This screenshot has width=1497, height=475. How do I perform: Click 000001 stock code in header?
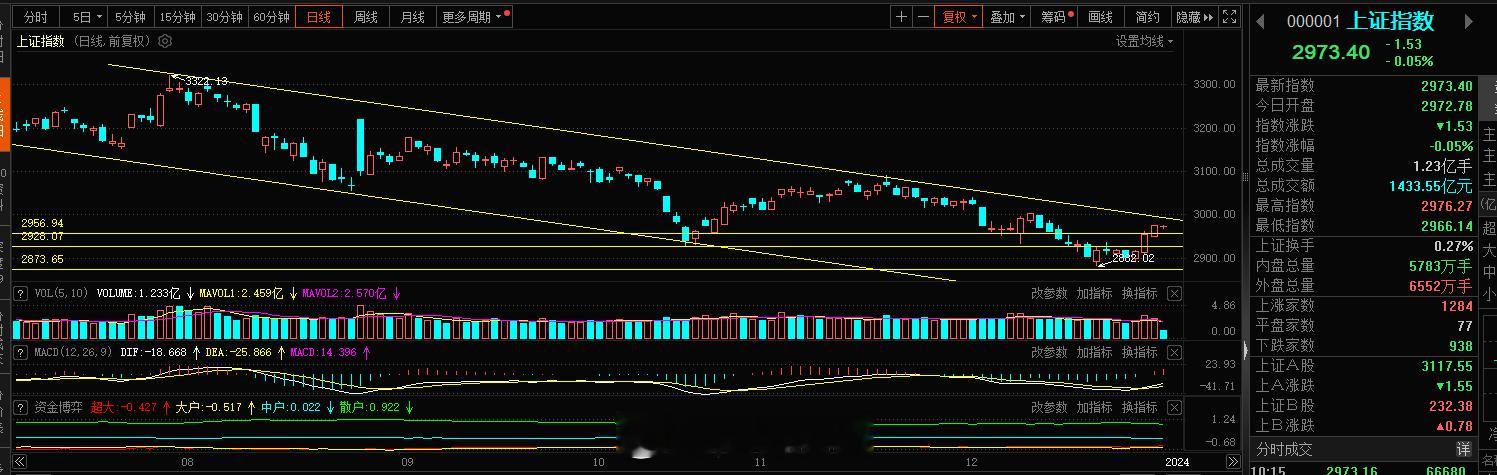(x=1313, y=21)
